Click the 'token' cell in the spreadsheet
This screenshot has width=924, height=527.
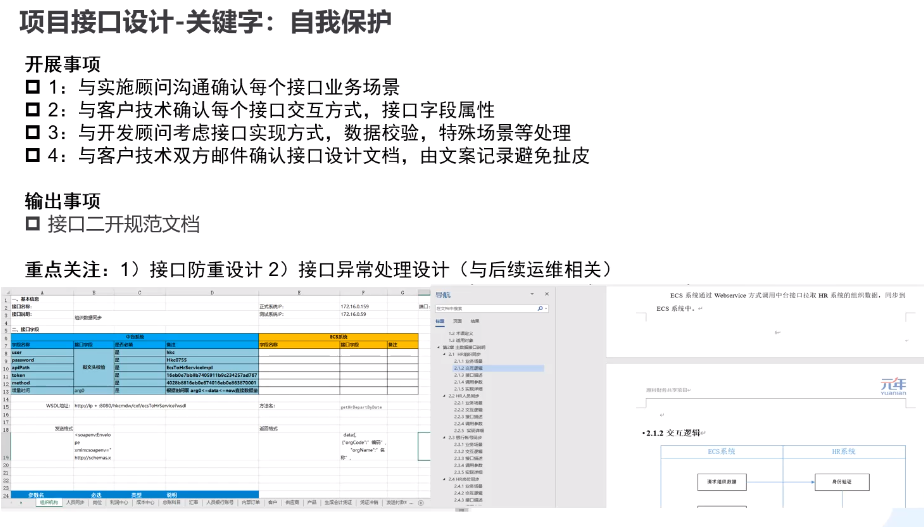coord(42,375)
